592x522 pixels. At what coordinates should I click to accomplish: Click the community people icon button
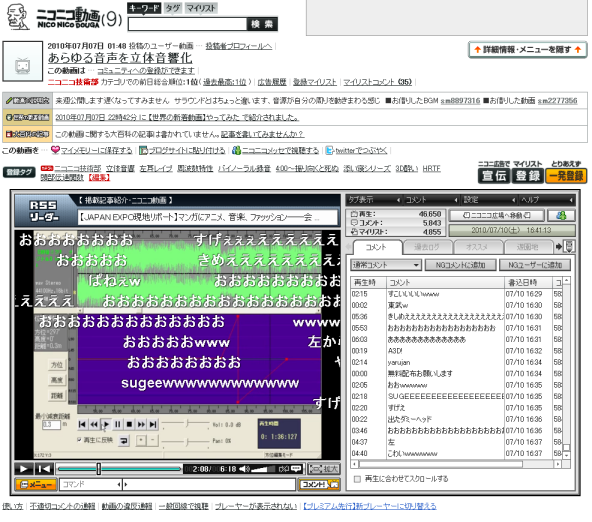pos(561,215)
